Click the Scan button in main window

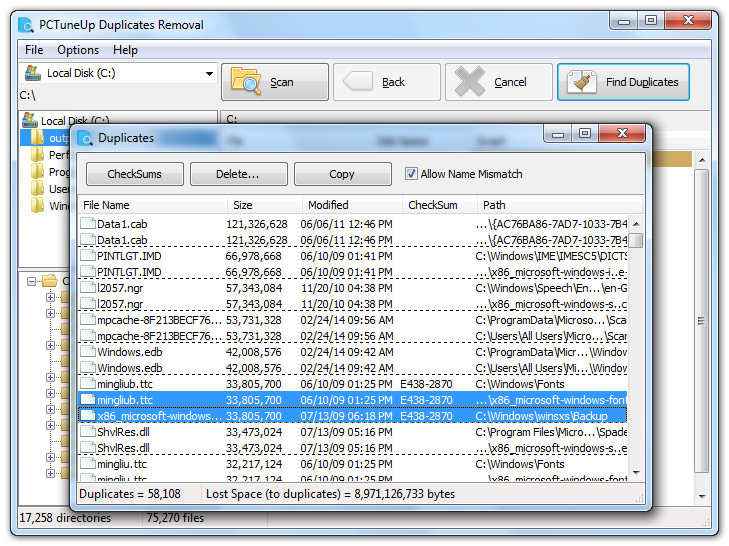tap(275, 82)
